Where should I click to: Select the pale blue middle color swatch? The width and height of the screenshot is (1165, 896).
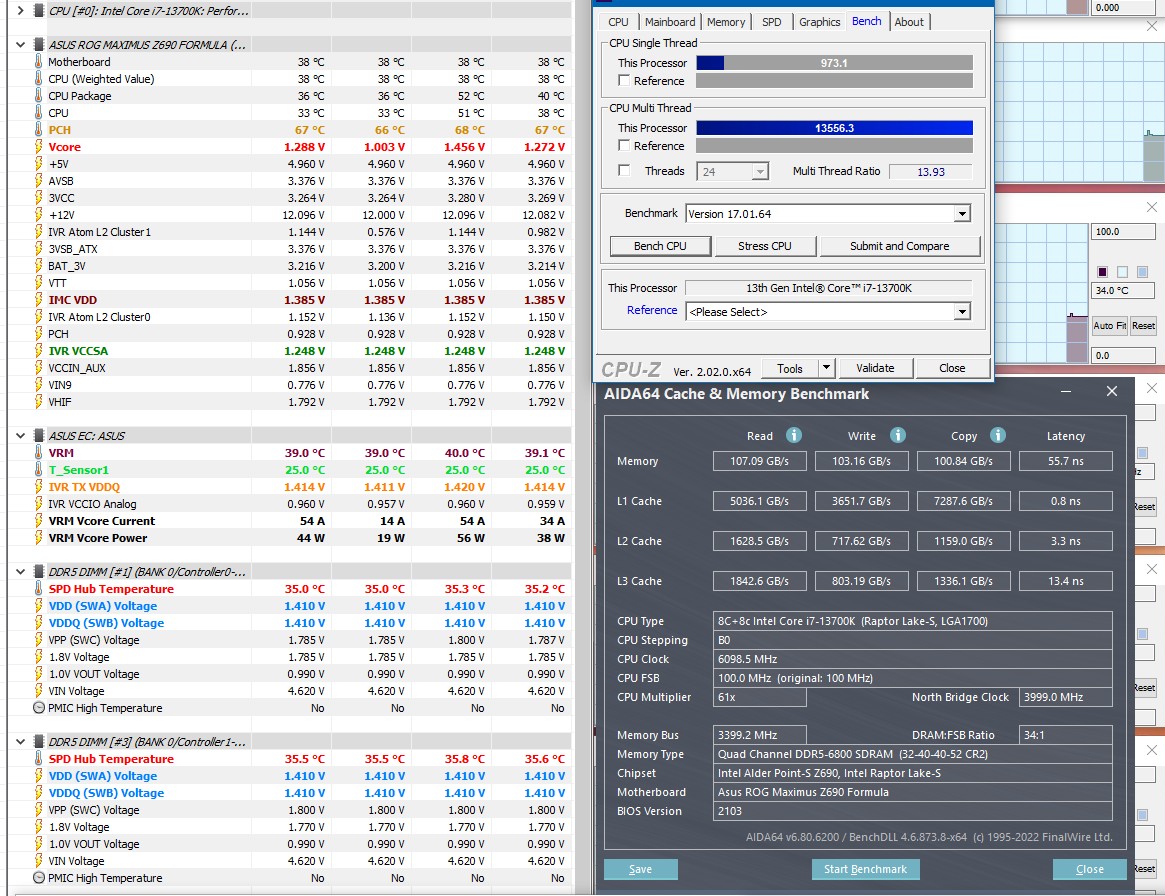1123,272
